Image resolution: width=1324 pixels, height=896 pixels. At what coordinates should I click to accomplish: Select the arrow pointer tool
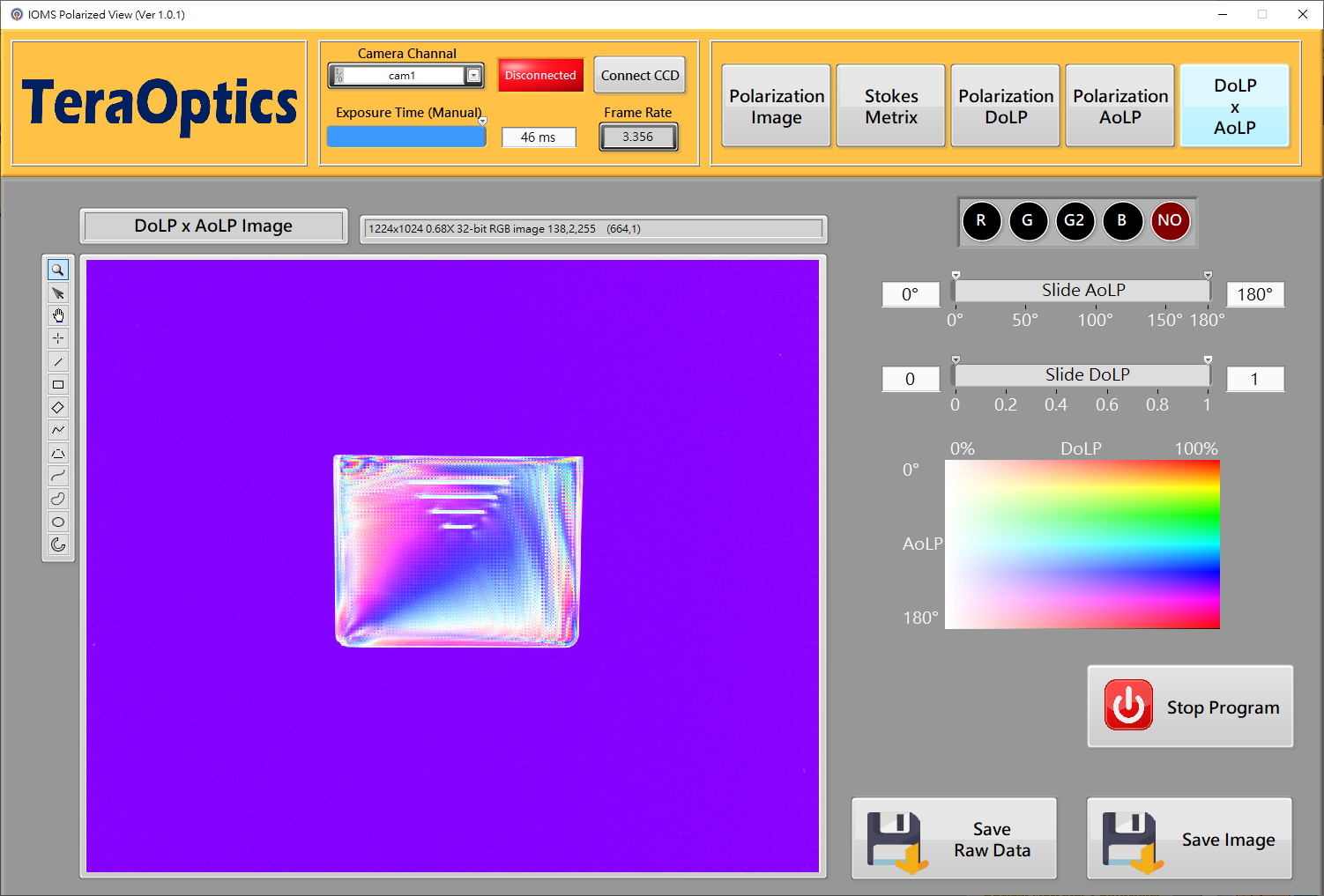(x=58, y=293)
